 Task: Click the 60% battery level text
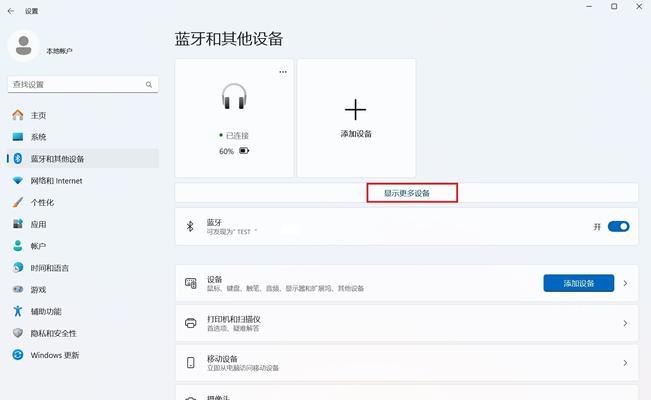(x=226, y=151)
